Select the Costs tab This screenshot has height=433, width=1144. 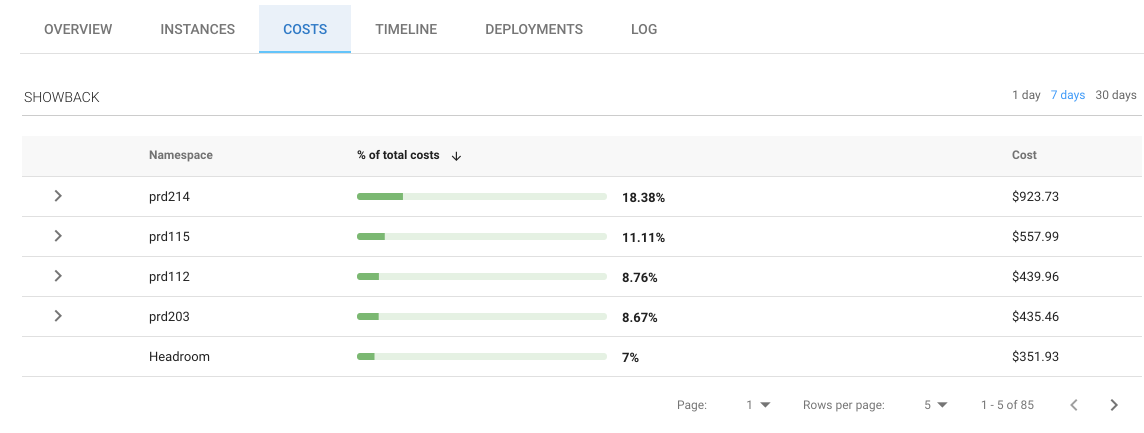(305, 29)
